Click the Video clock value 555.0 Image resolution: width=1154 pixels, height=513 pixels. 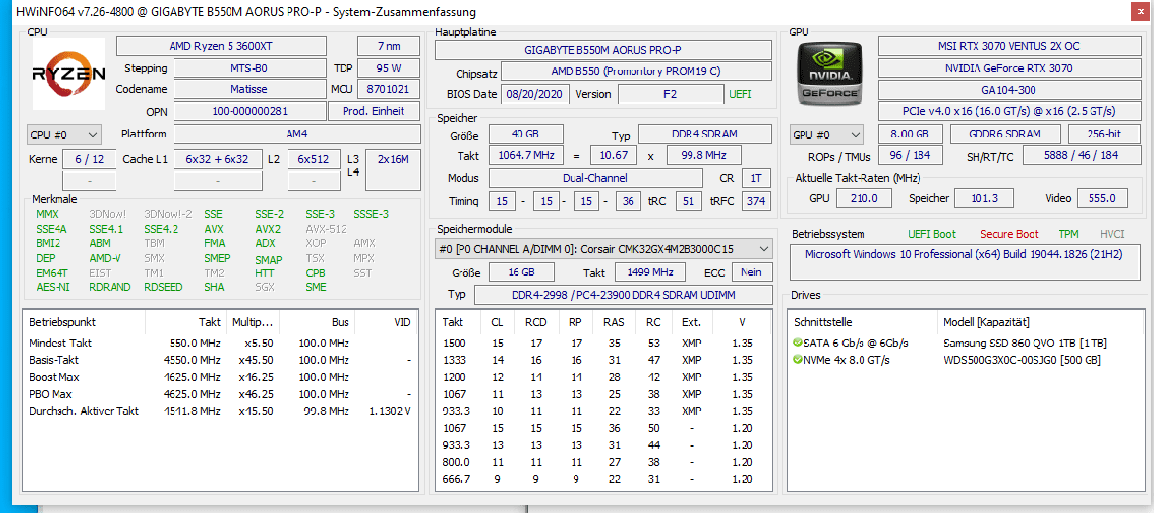(1102, 198)
